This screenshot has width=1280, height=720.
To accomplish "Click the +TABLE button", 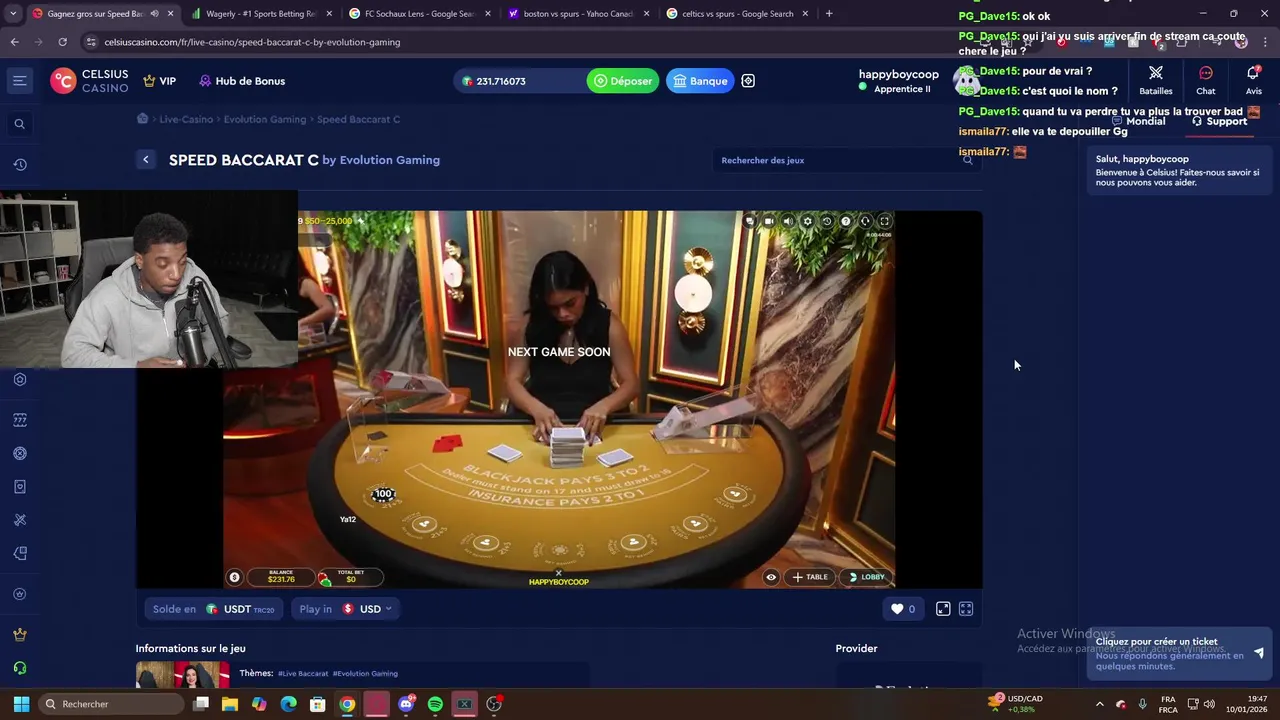I will coord(810,577).
